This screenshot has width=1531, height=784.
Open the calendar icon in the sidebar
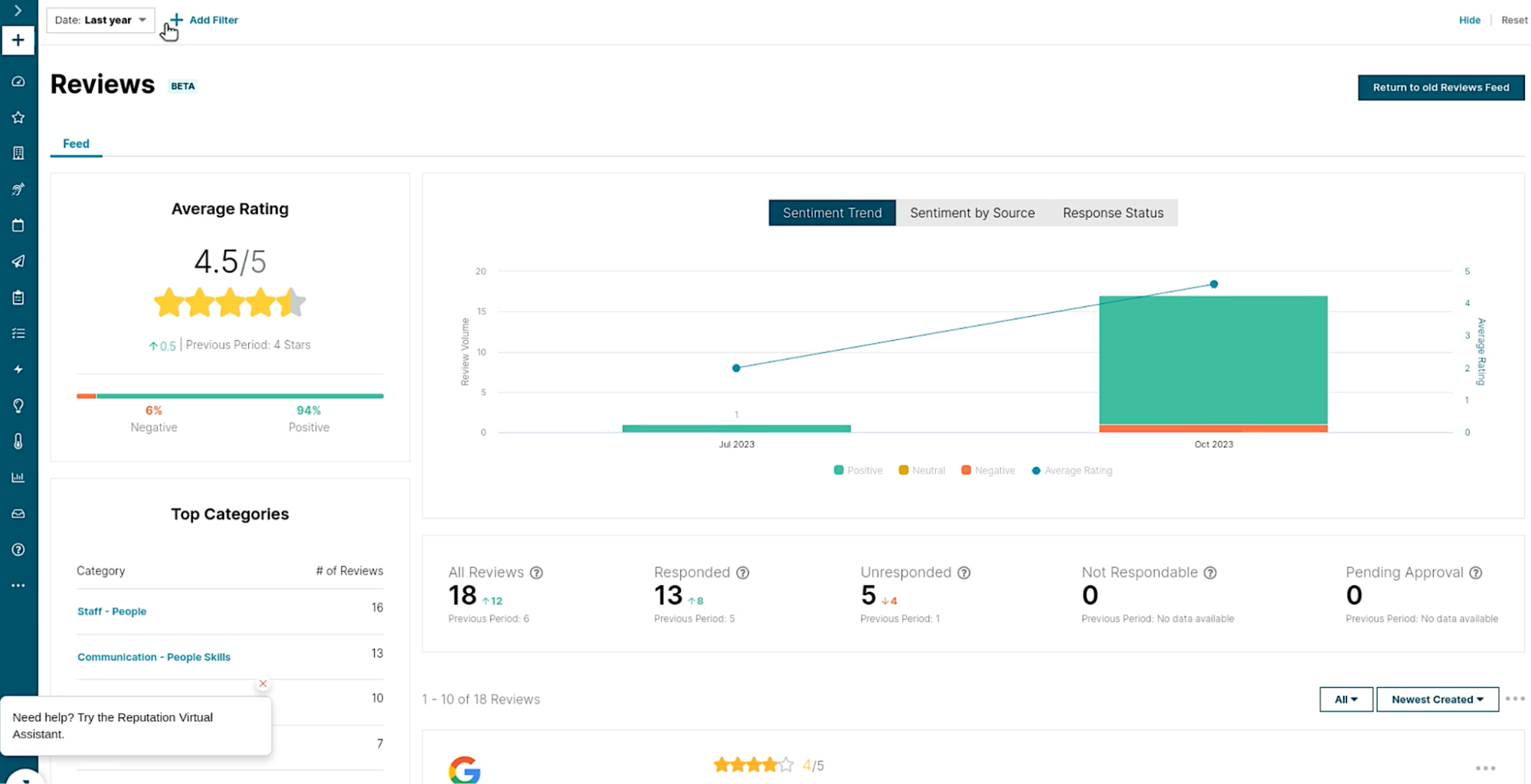[18, 225]
